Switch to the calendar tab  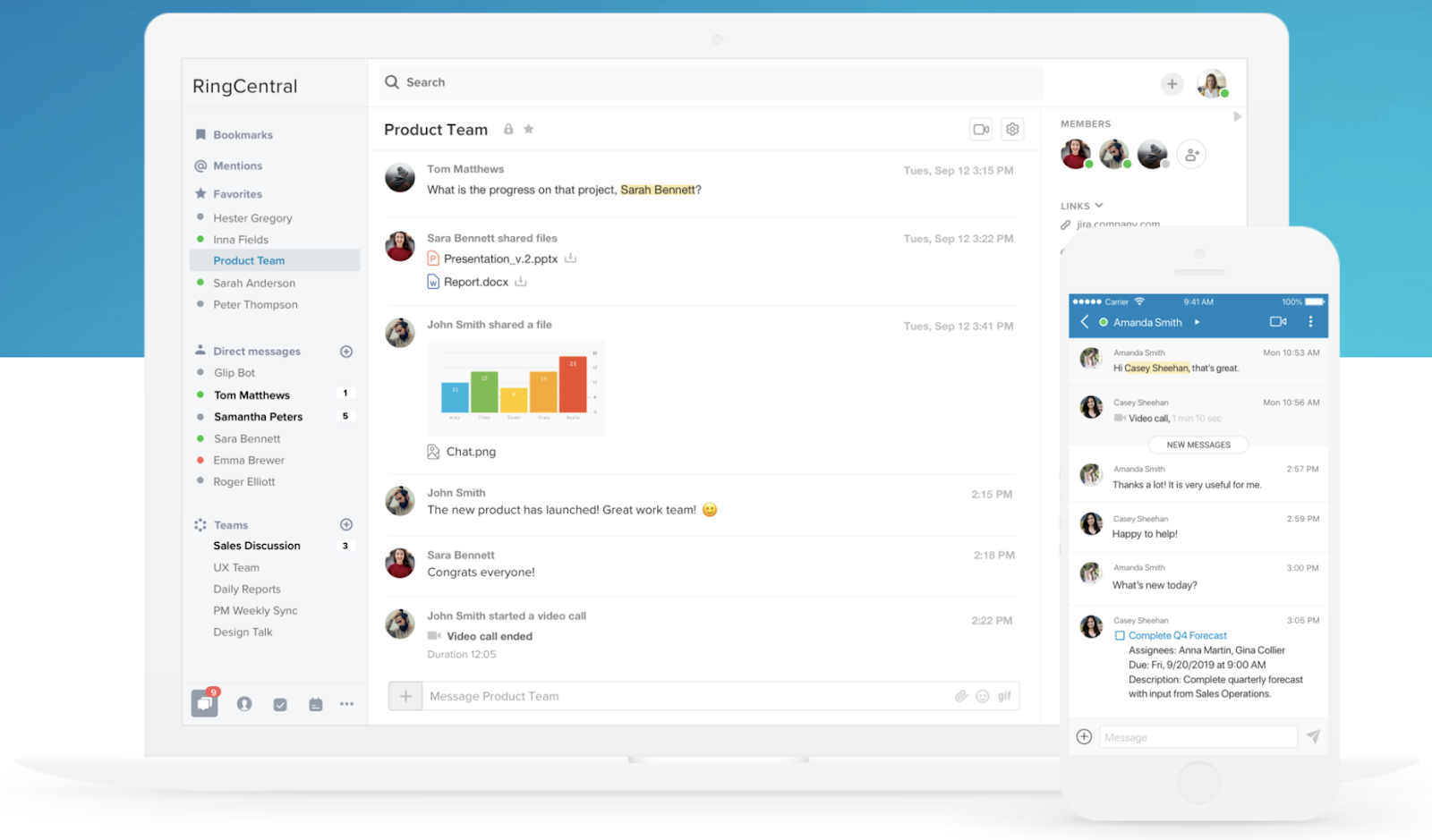pyautogui.click(x=316, y=705)
